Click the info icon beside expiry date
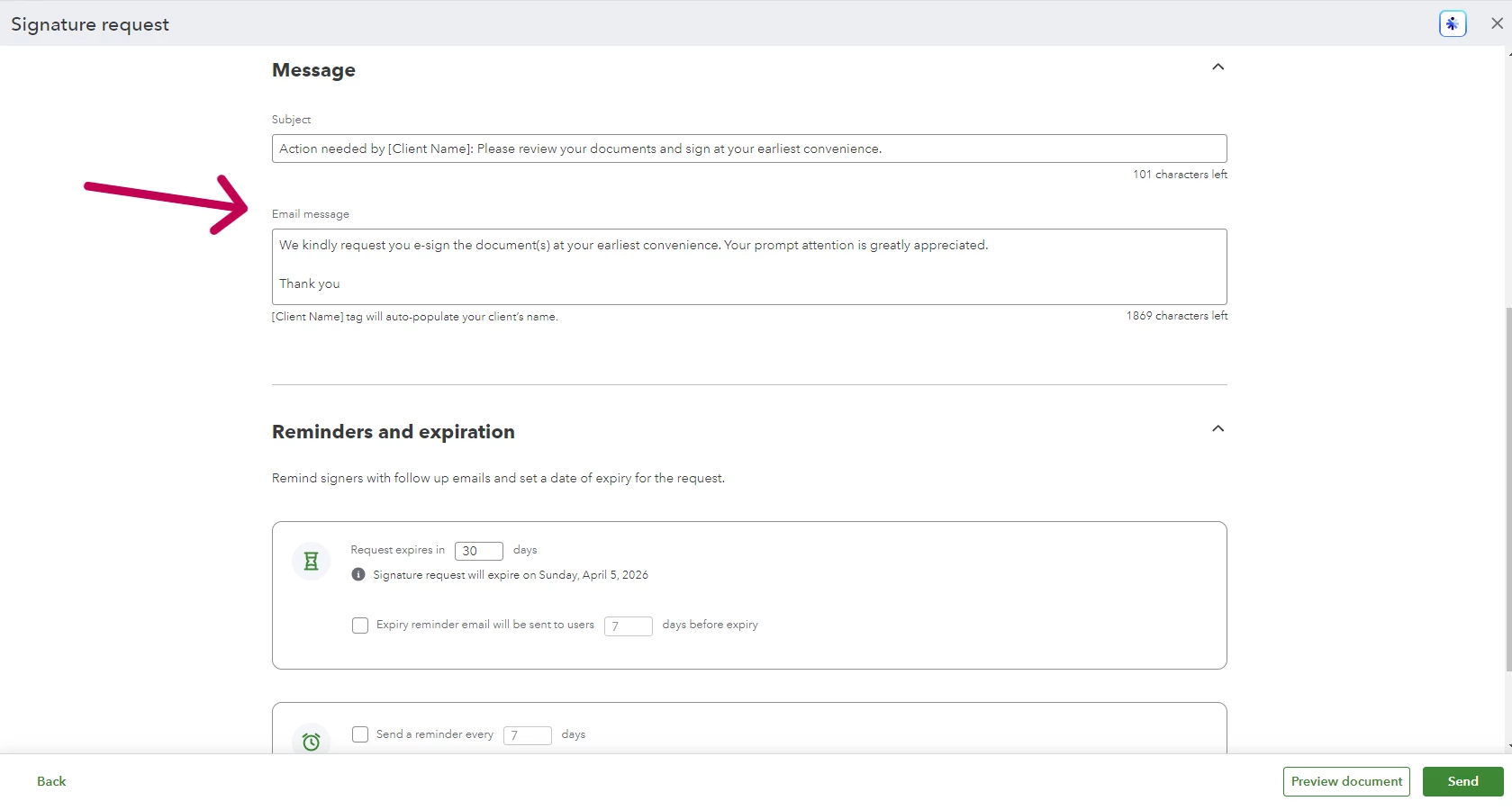Image resolution: width=1512 pixels, height=810 pixels. click(358, 574)
